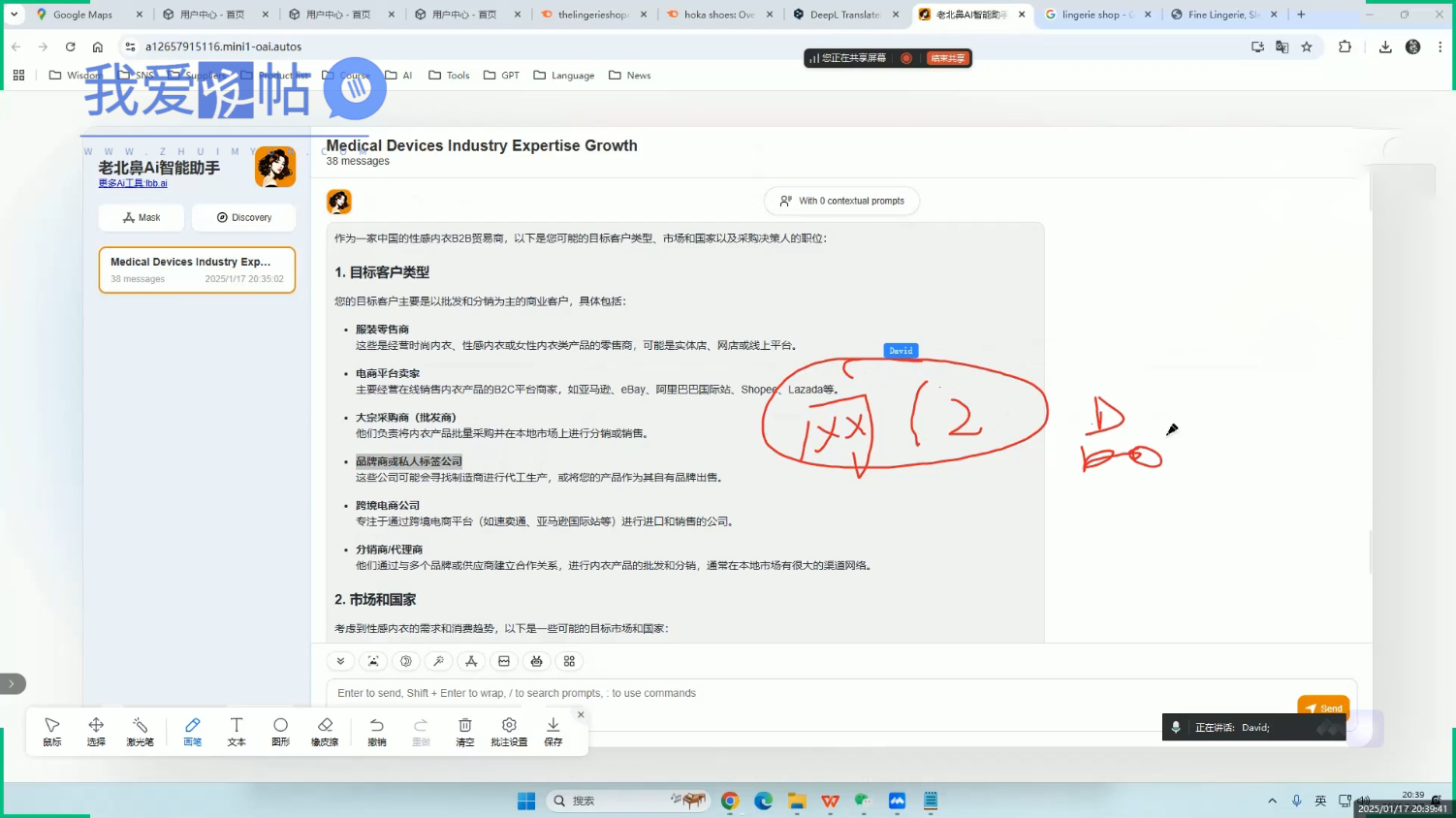Open the browser downloads icon
This screenshot has height=818, width=1456.
(x=1385, y=47)
